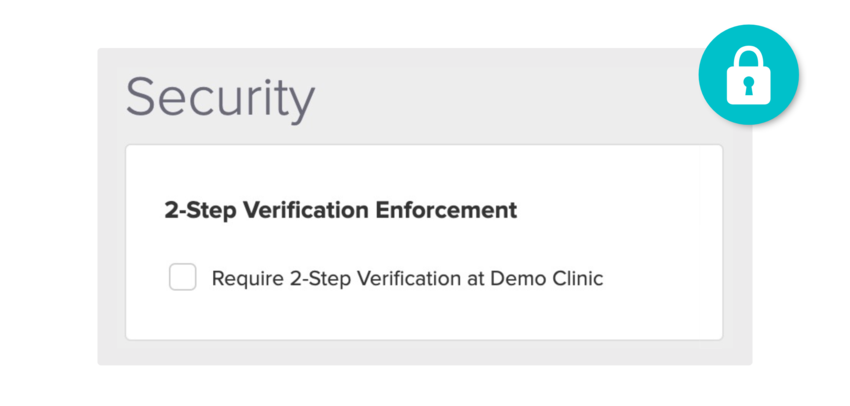Select the 2-Step Verification Enforcement title
This screenshot has height=406, width=850.
pos(340,210)
